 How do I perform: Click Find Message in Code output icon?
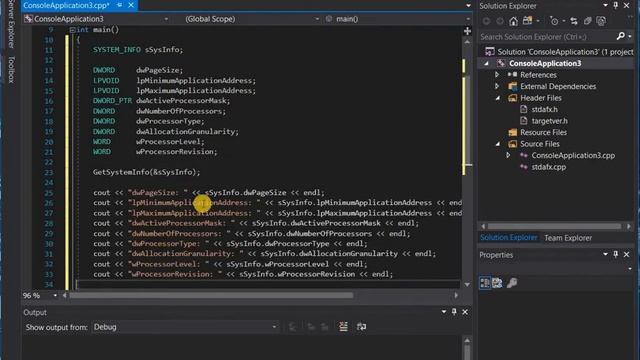pyautogui.click(x=292, y=327)
